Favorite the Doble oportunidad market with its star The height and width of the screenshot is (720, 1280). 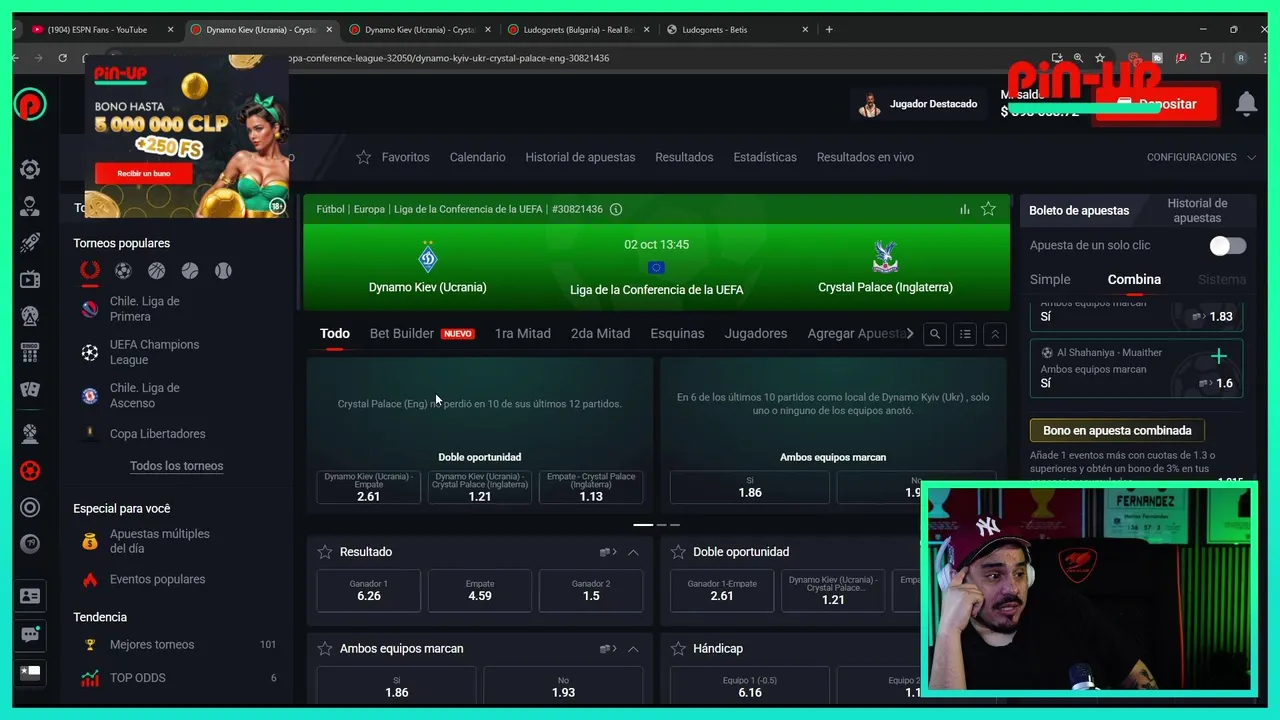678,552
